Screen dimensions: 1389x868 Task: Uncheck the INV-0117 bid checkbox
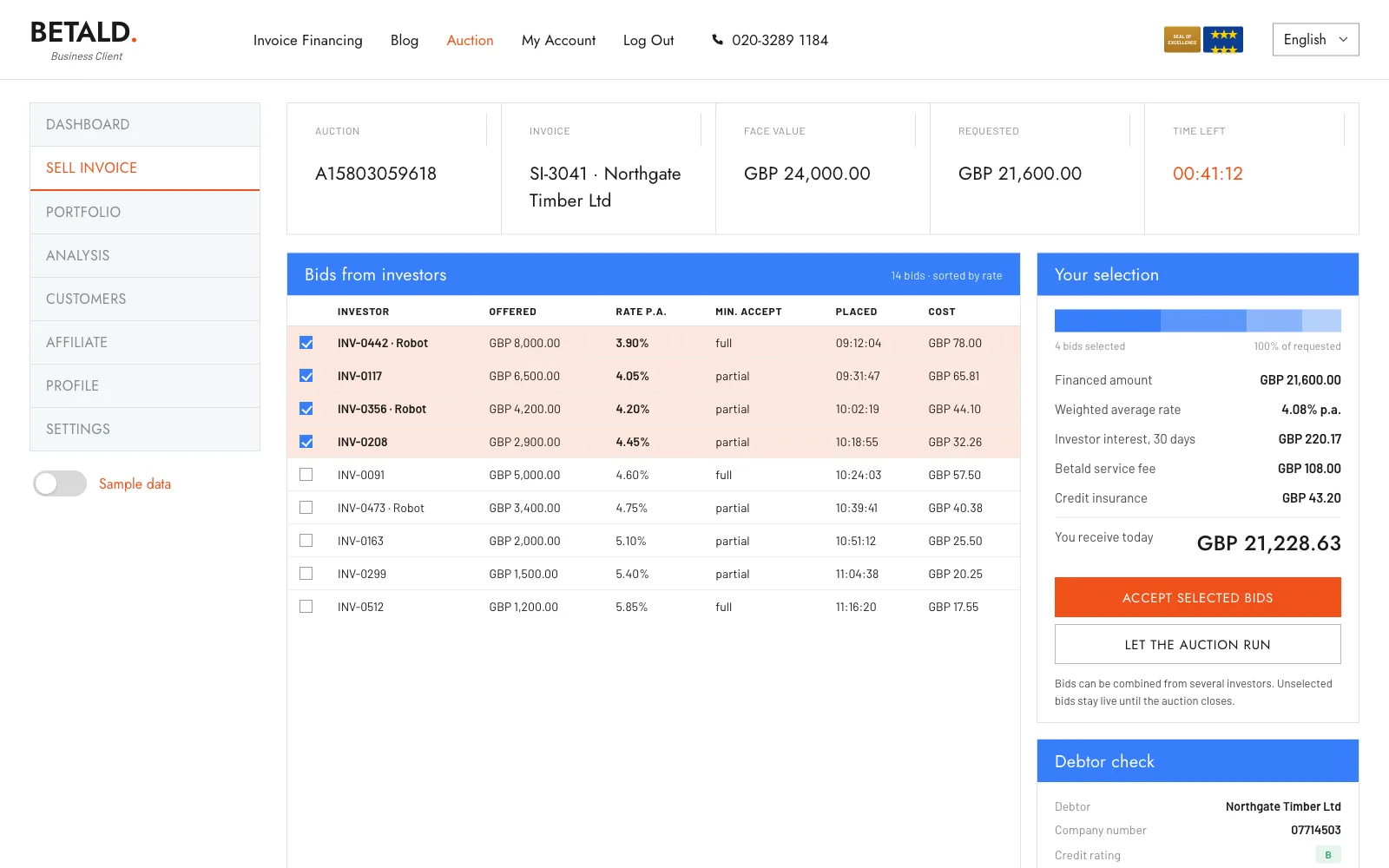(x=306, y=376)
